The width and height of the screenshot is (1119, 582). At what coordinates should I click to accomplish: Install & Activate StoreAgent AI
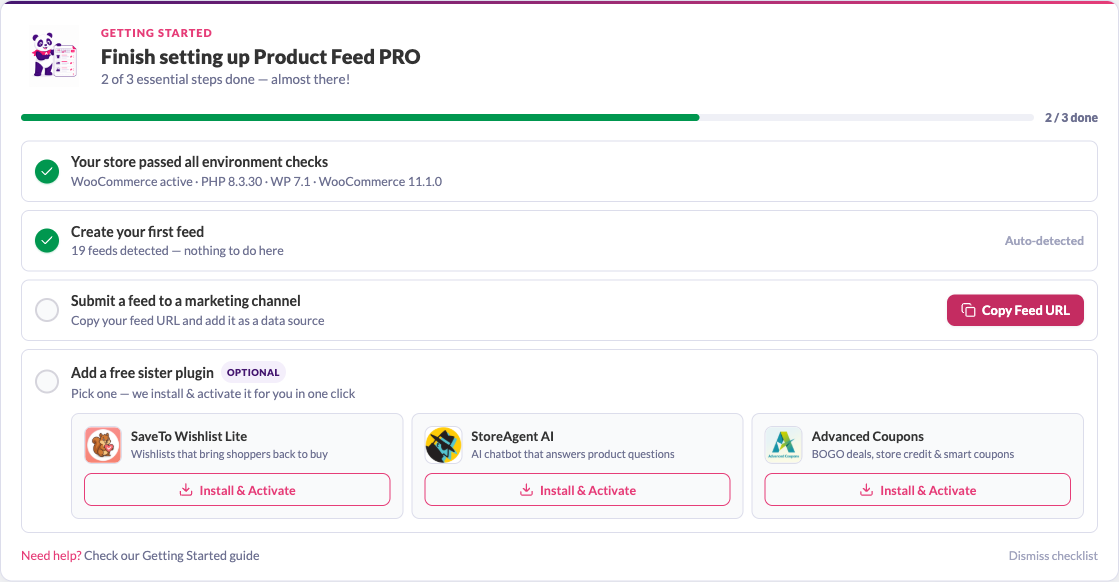[577, 490]
